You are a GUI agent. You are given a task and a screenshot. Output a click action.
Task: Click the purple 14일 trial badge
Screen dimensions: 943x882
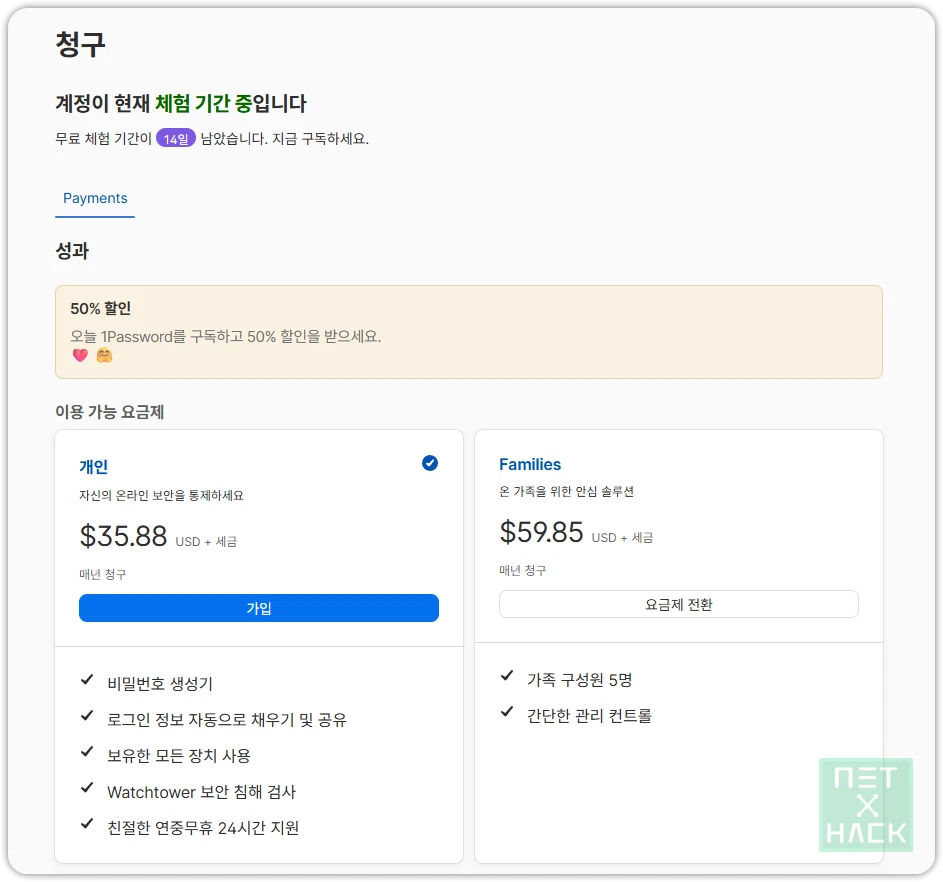pyautogui.click(x=176, y=138)
